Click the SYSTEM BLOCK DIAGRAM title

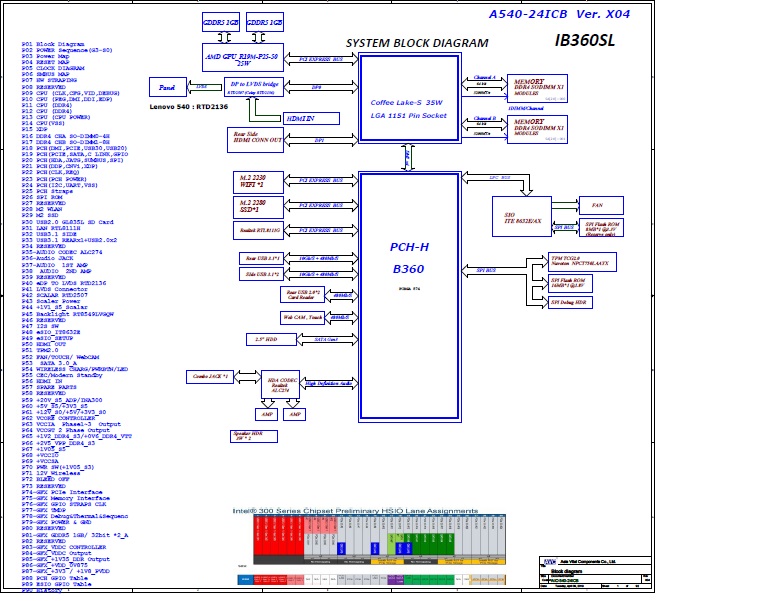point(417,44)
